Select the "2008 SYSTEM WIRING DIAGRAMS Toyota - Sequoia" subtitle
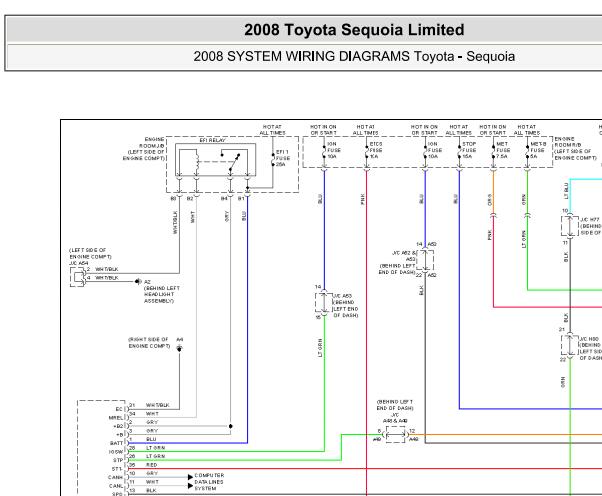Screen dimensions: 602x496 [354, 56]
